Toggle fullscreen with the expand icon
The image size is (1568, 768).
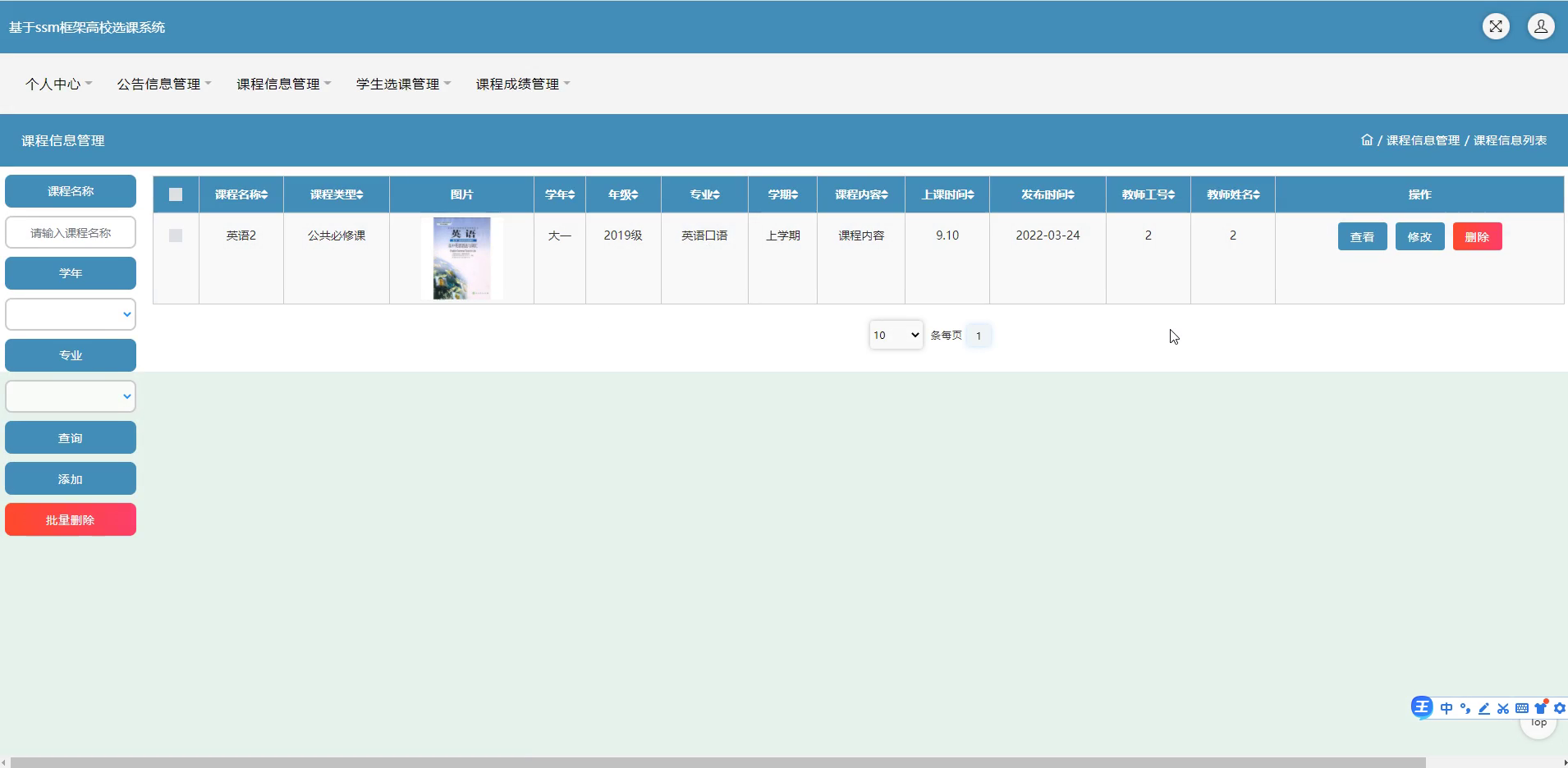[1496, 26]
